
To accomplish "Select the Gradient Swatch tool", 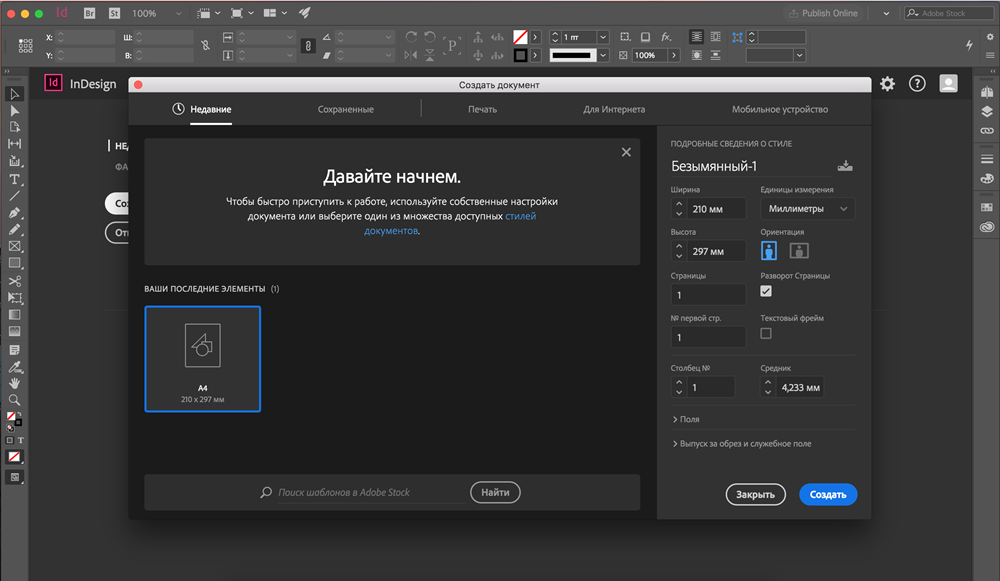I will [14, 314].
